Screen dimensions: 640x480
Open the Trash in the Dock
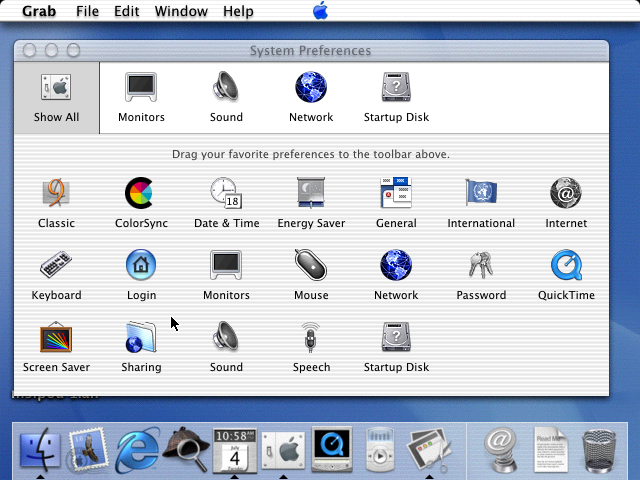tap(599, 451)
